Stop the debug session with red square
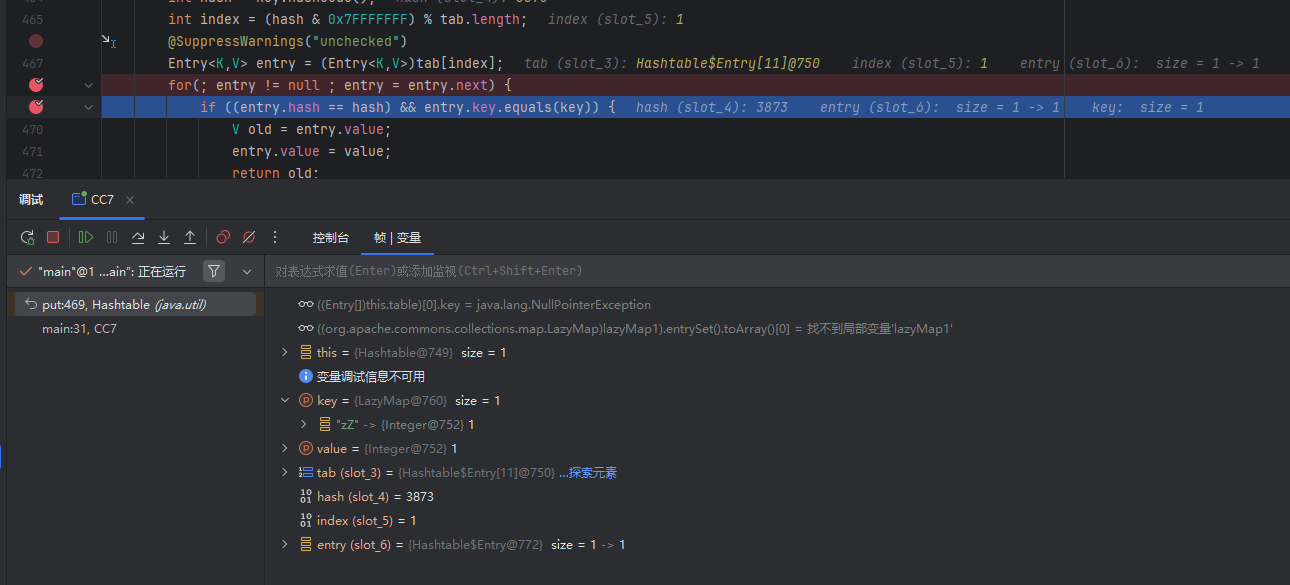1290x585 pixels. coord(53,237)
